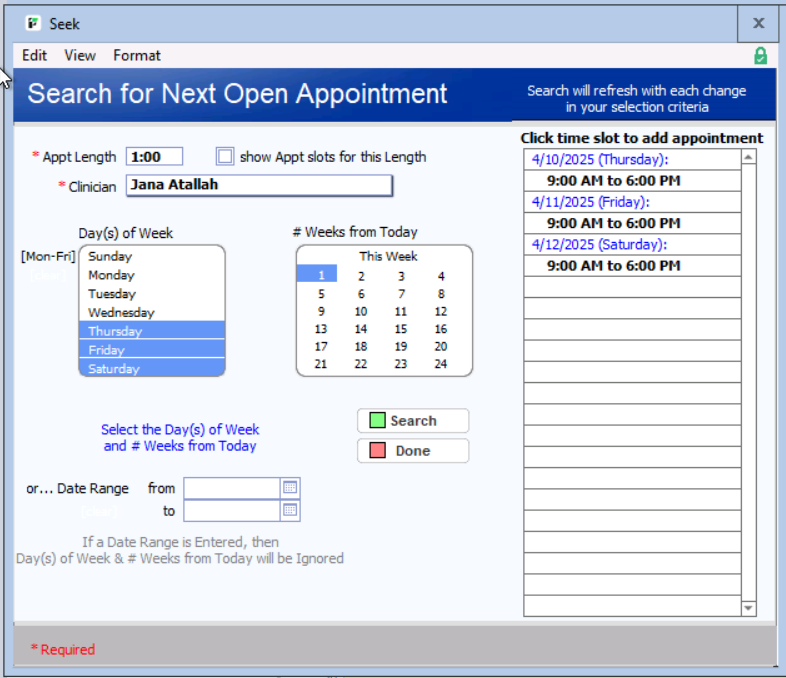The height and width of the screenshot is (678, 786).
Task: Select week 8 from today
Action: (441, 294)
